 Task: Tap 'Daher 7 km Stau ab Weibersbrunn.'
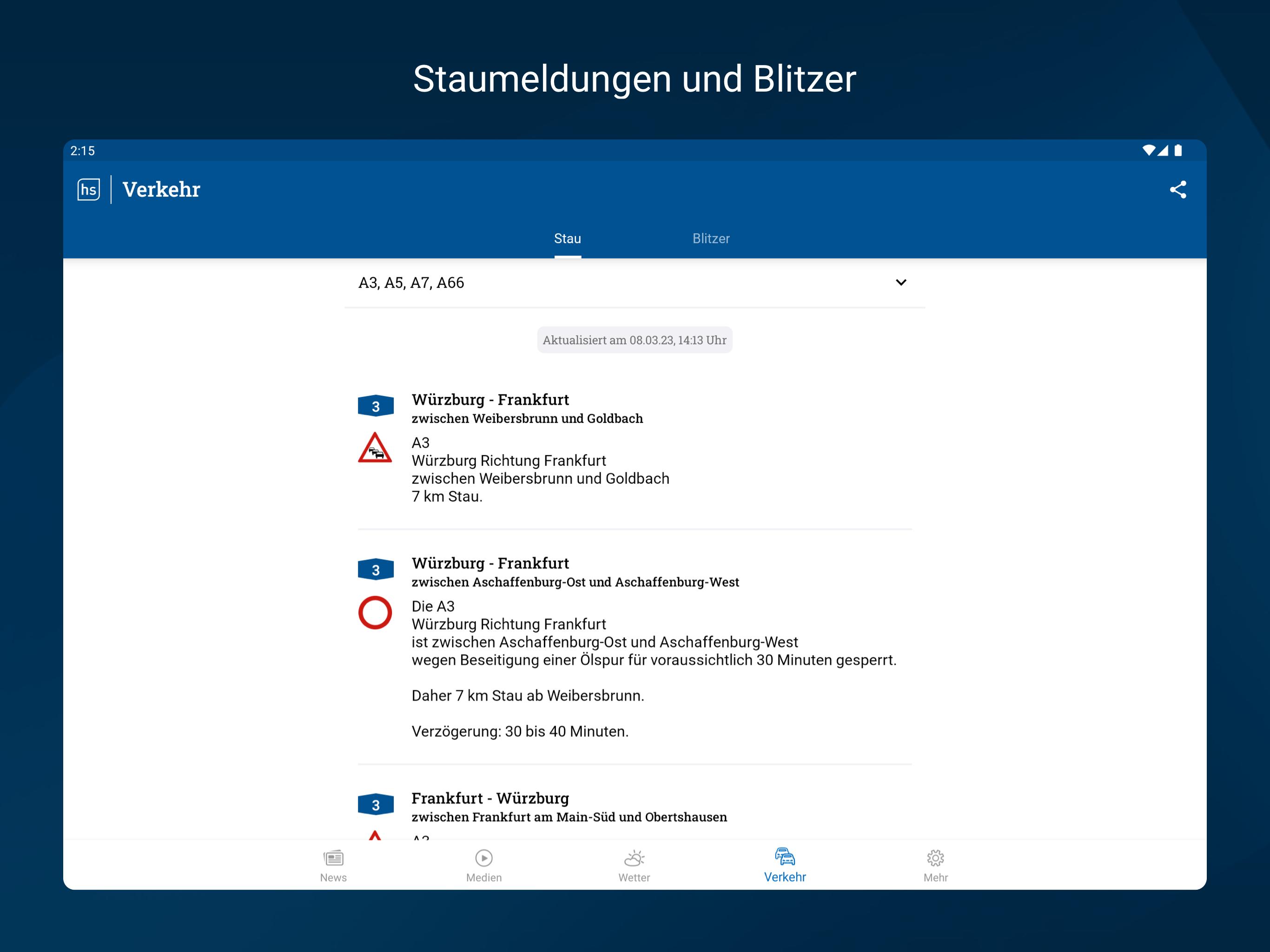point(528,696)
